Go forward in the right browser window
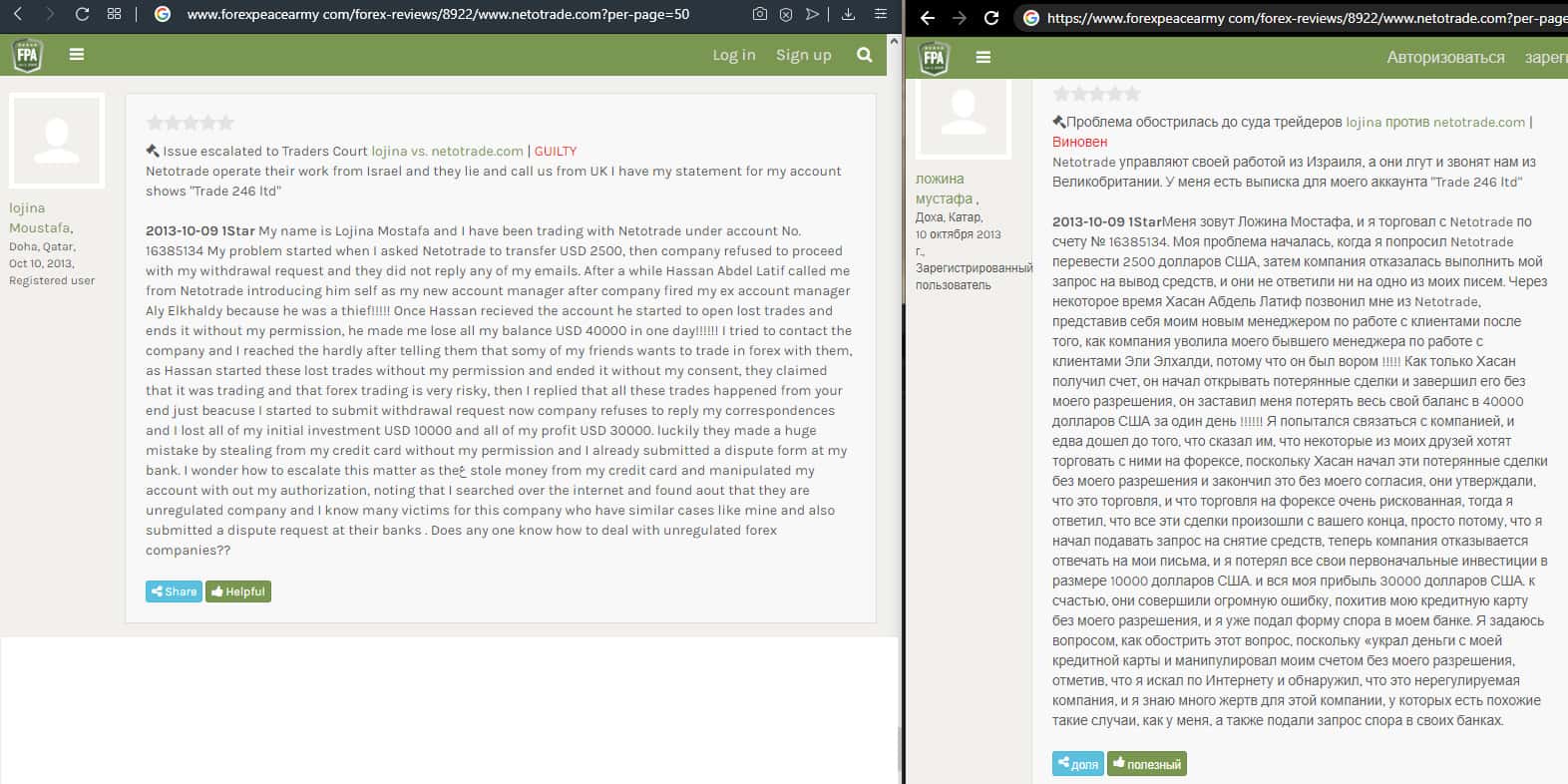The height and width of the screenshot is (784, 1568). tap(960, 18)
